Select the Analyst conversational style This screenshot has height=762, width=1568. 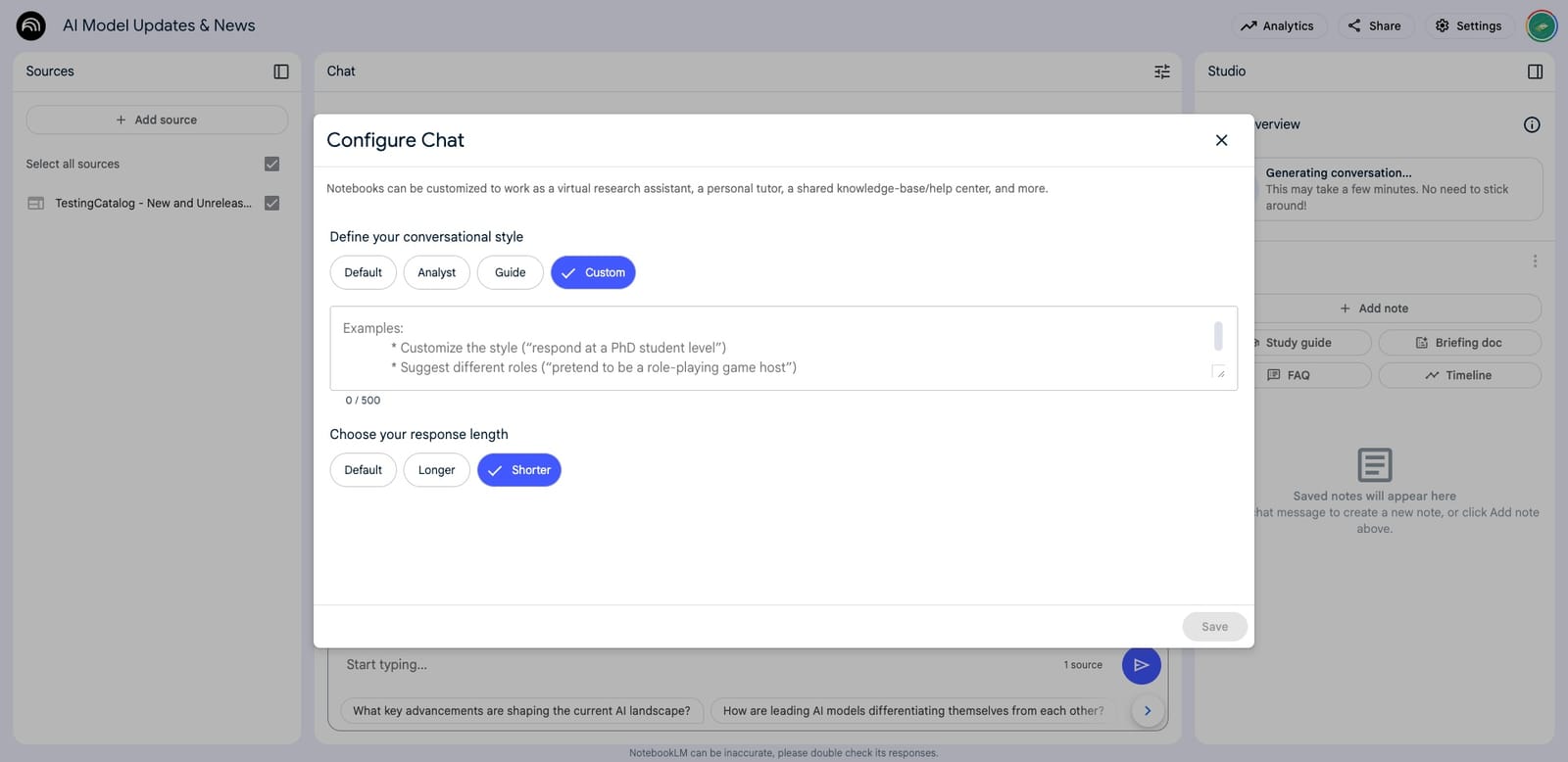(436, 271)
